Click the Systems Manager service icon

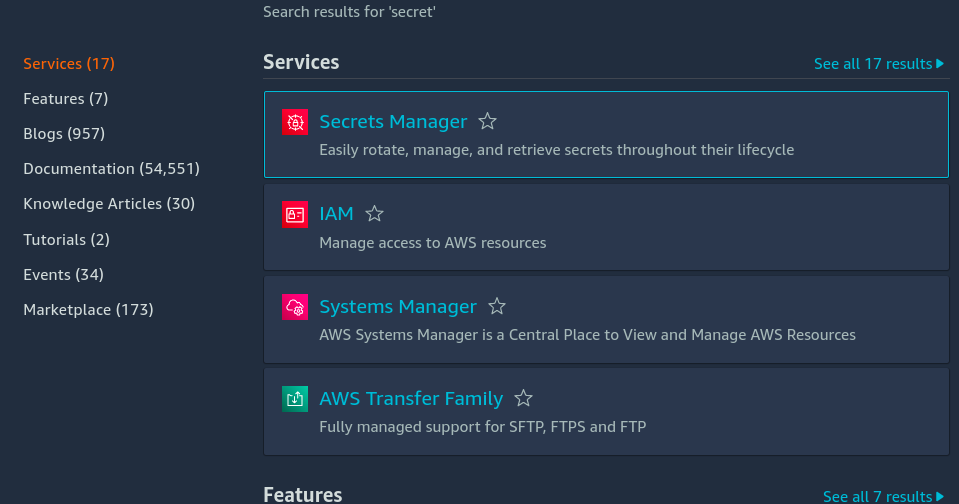(294, 307)
